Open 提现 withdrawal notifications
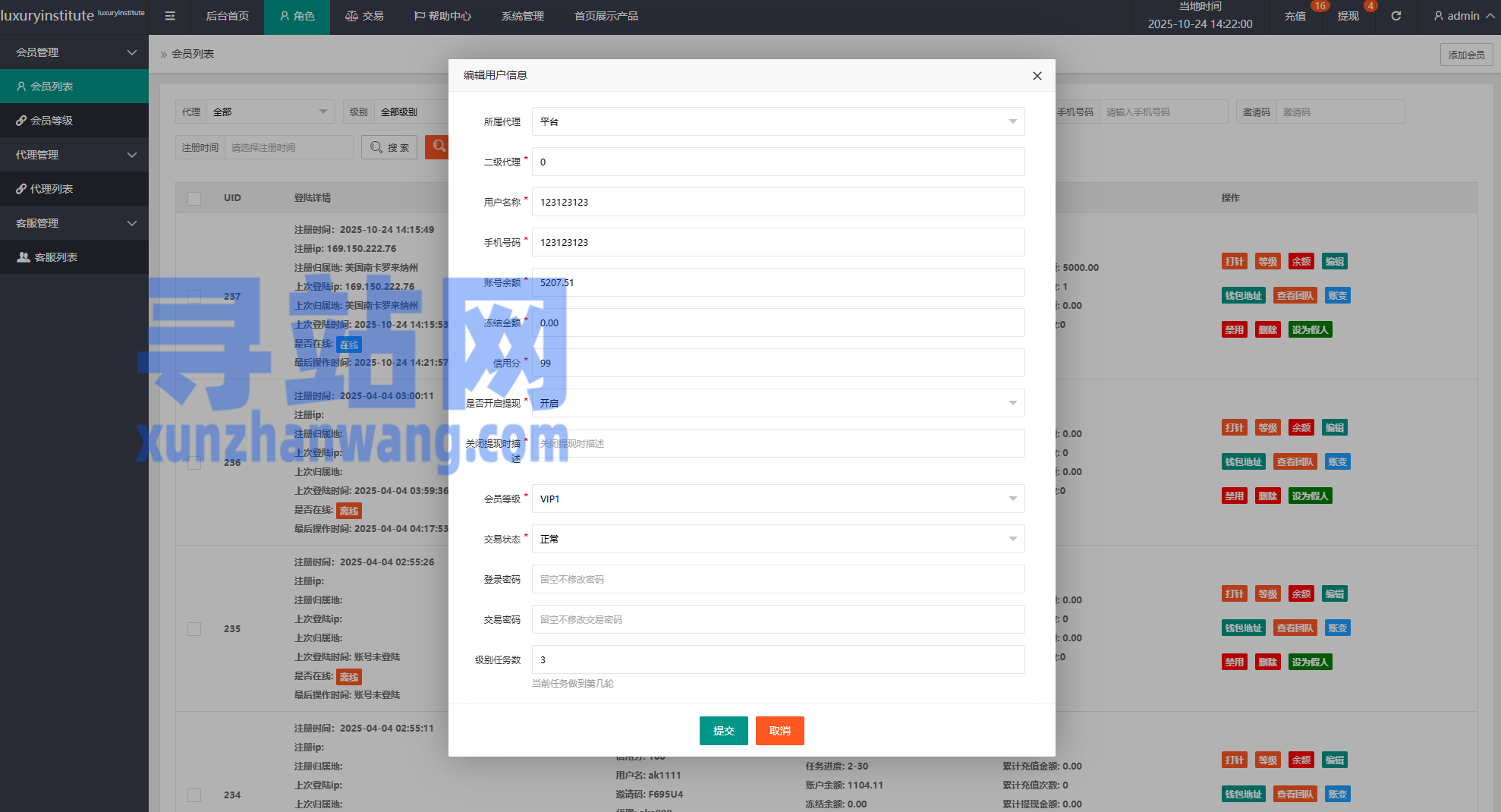This screenshot has width=1501, height=812. coord(1348,16)
